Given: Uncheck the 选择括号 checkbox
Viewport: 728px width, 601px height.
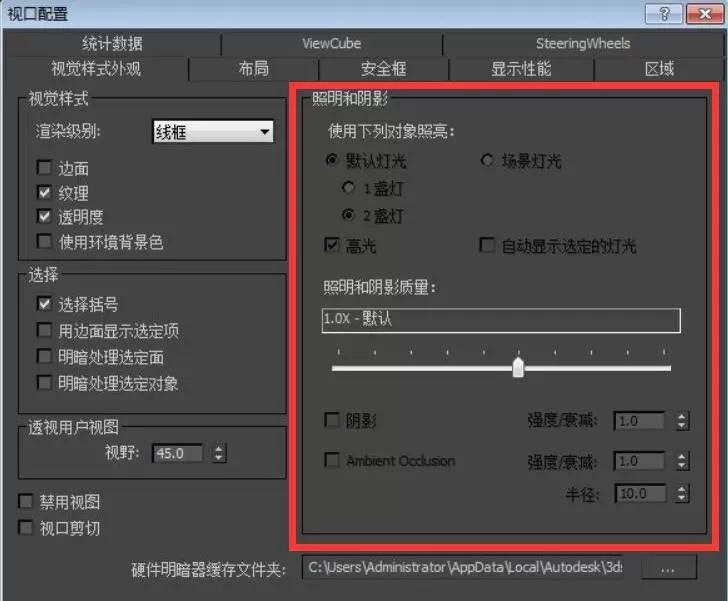Looking at the screenshot, I should click(x=44, y=304).
